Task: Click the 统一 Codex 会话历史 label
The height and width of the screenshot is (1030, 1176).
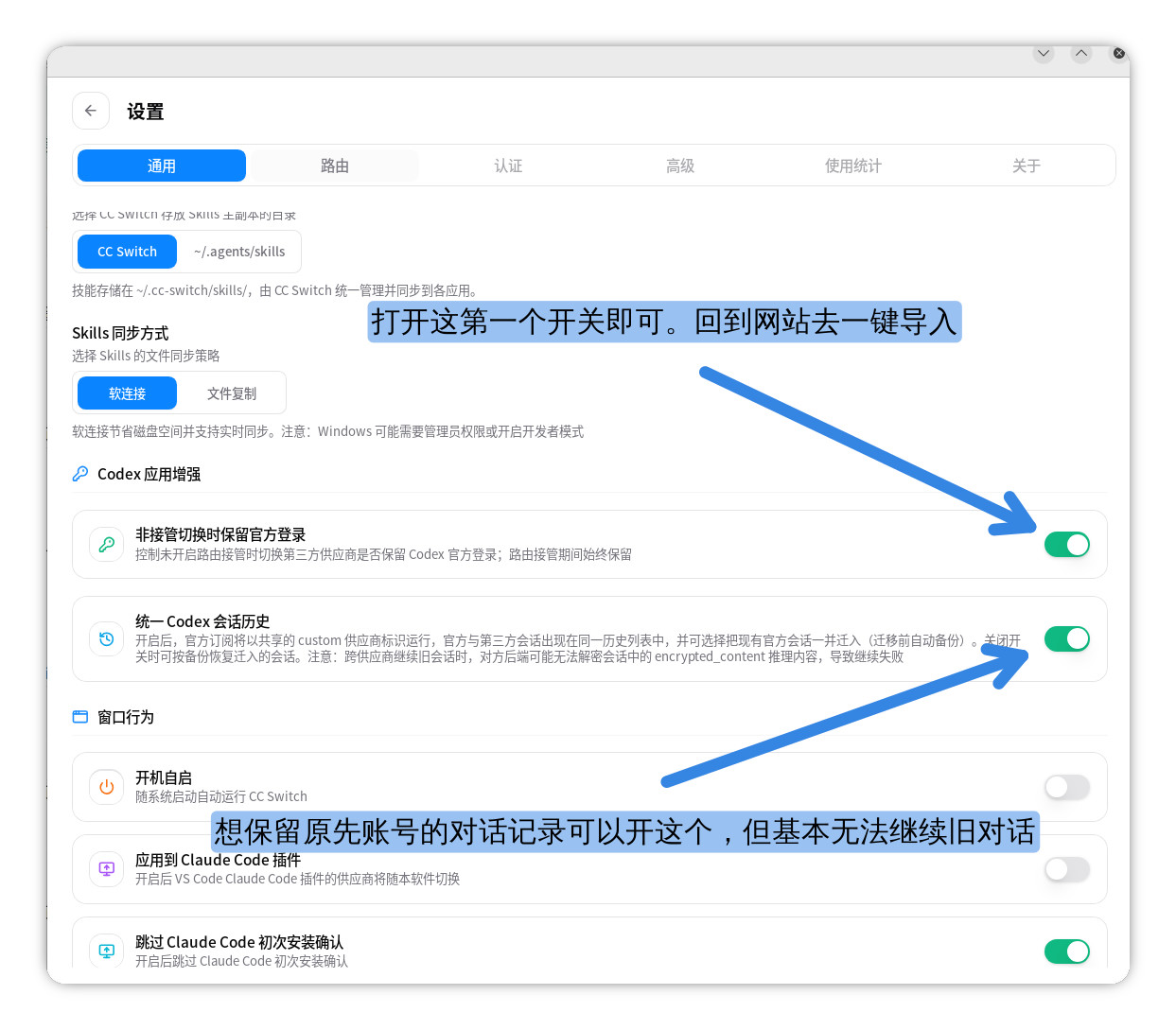Action: (x=202, y=621)
